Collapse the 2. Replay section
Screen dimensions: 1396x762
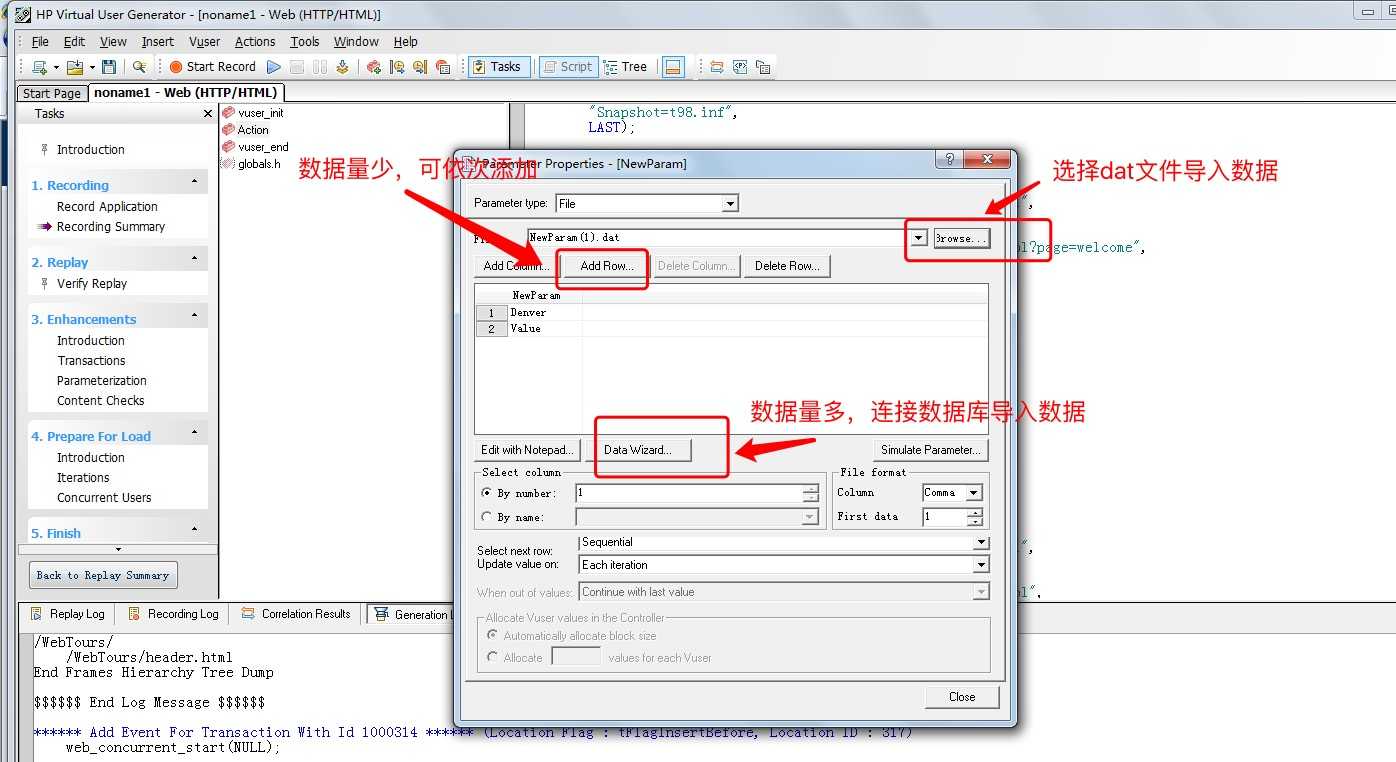(x=194, y=259)
